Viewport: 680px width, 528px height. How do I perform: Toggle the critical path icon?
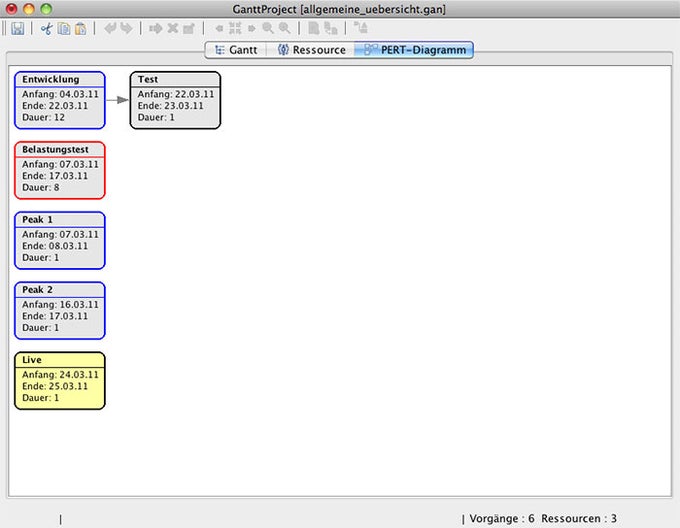coord(360,28)
